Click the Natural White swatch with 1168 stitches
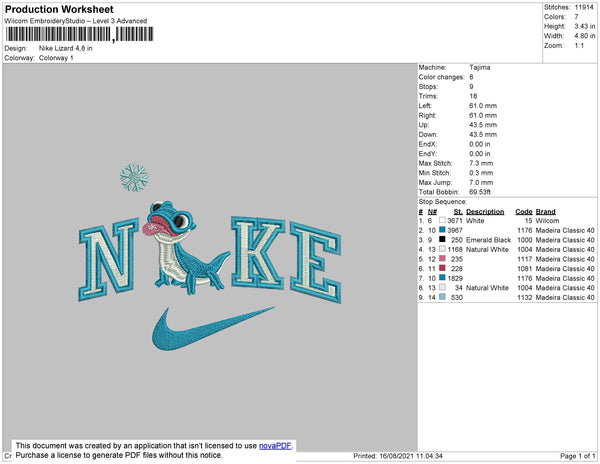The height and width of the screenshot is (464, 600). [x=442, y=249]
